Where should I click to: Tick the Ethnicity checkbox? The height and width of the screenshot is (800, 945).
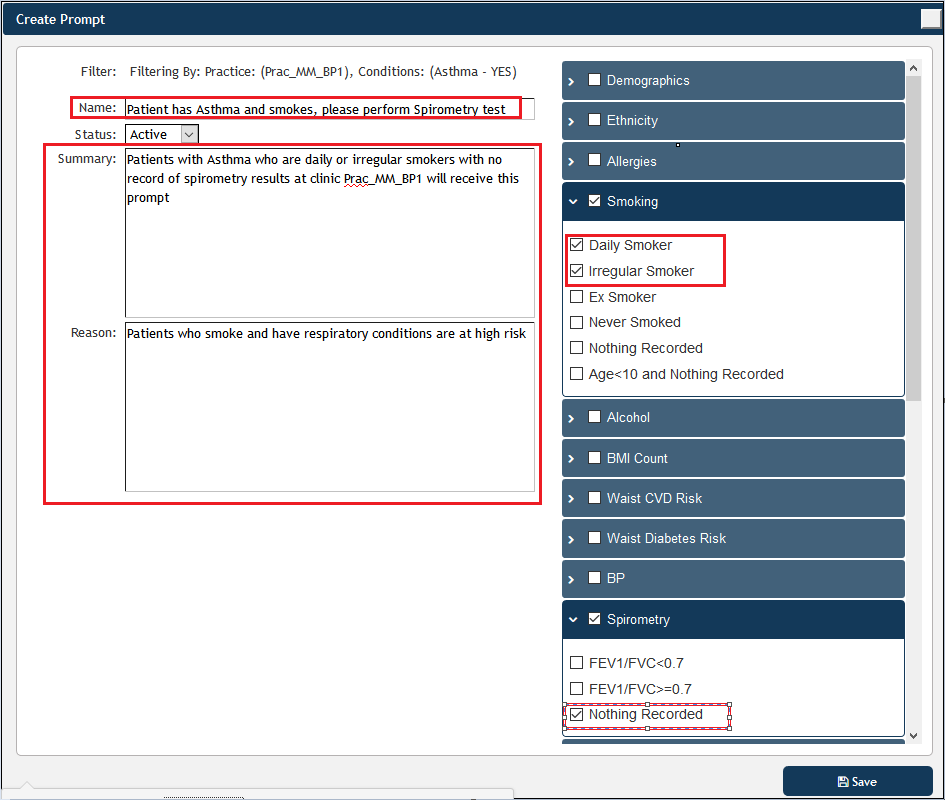pyautogui.click(x=594, y=120)
